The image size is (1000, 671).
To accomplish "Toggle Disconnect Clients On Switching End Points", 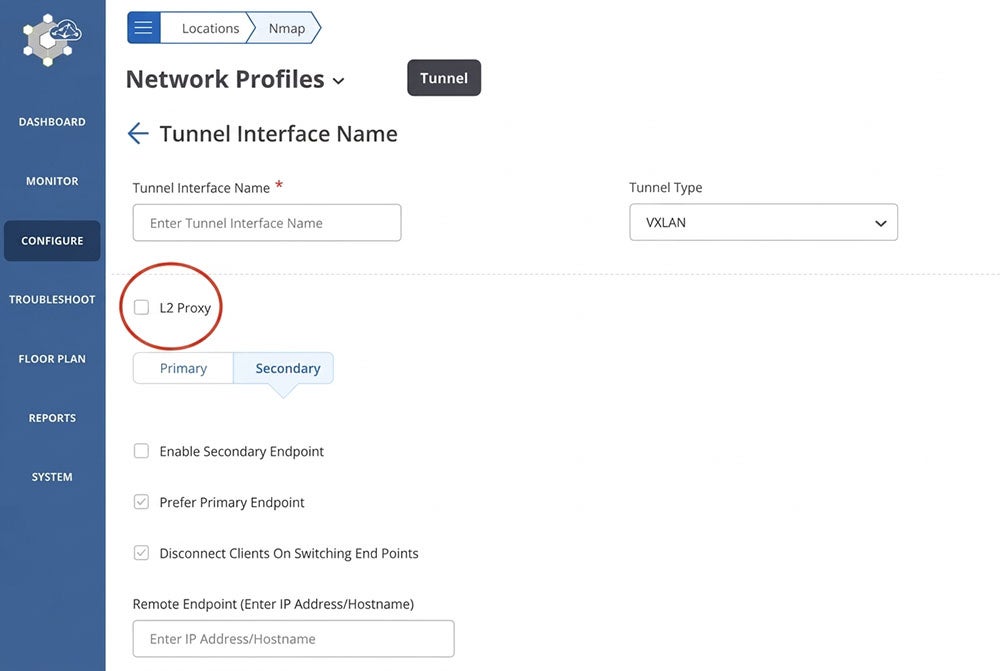I will pyautogui.click(x=142, y=553).
